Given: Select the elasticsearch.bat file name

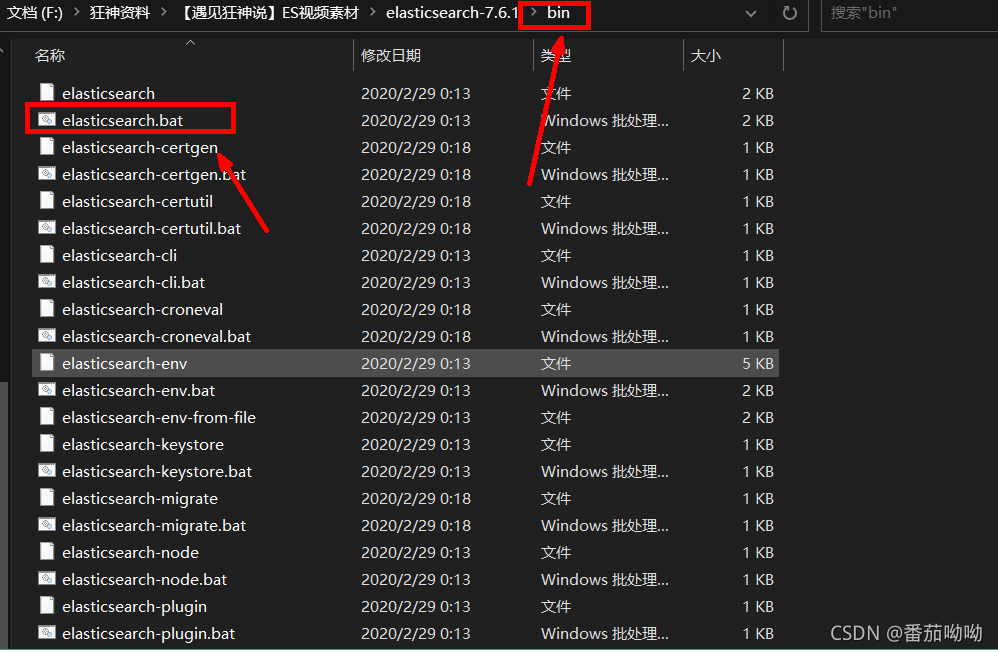Looking at the screenshot, I should tap(122, 120).
